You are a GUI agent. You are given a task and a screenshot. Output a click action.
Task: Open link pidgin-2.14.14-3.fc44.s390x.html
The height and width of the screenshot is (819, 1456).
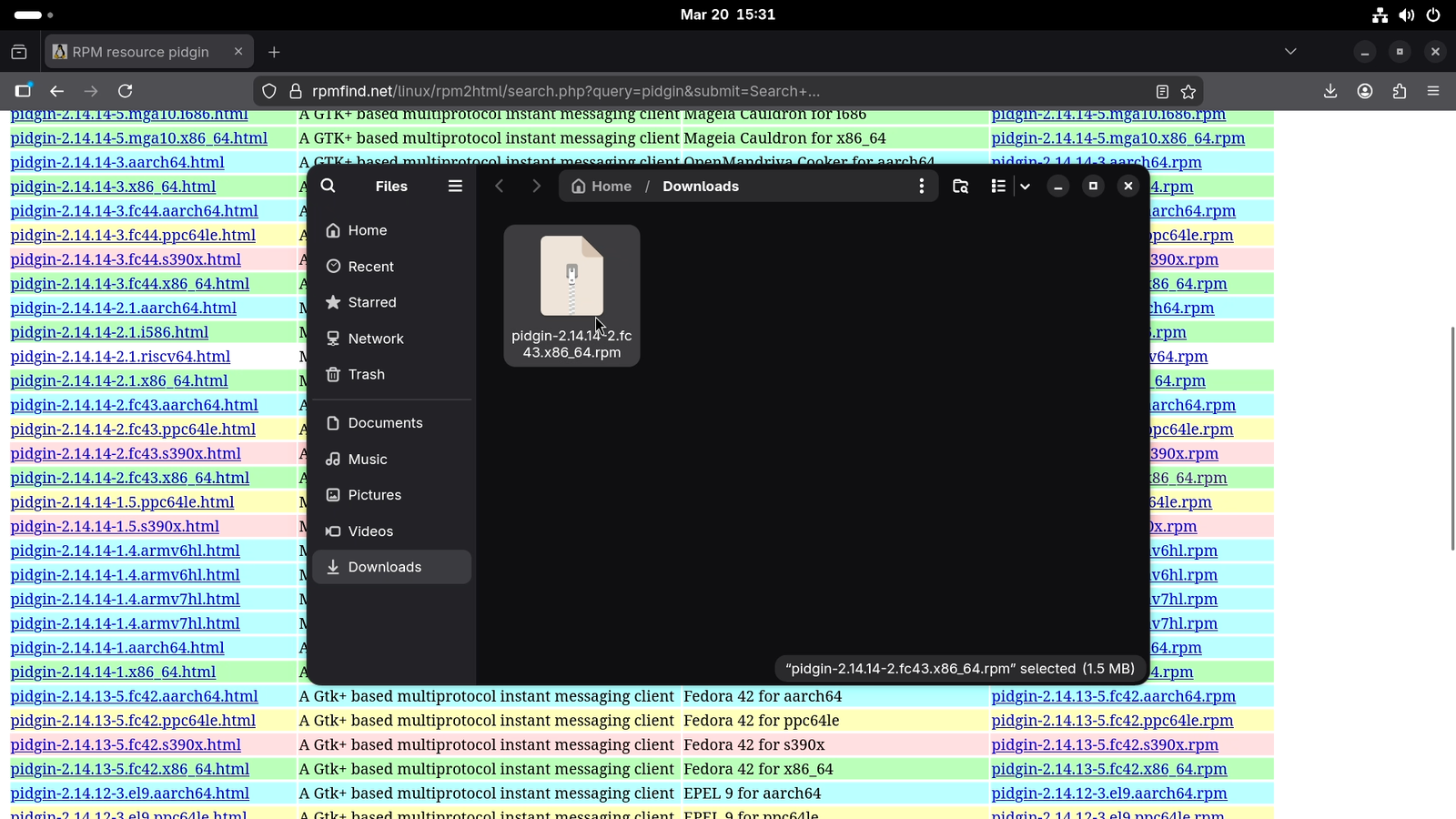126,259
